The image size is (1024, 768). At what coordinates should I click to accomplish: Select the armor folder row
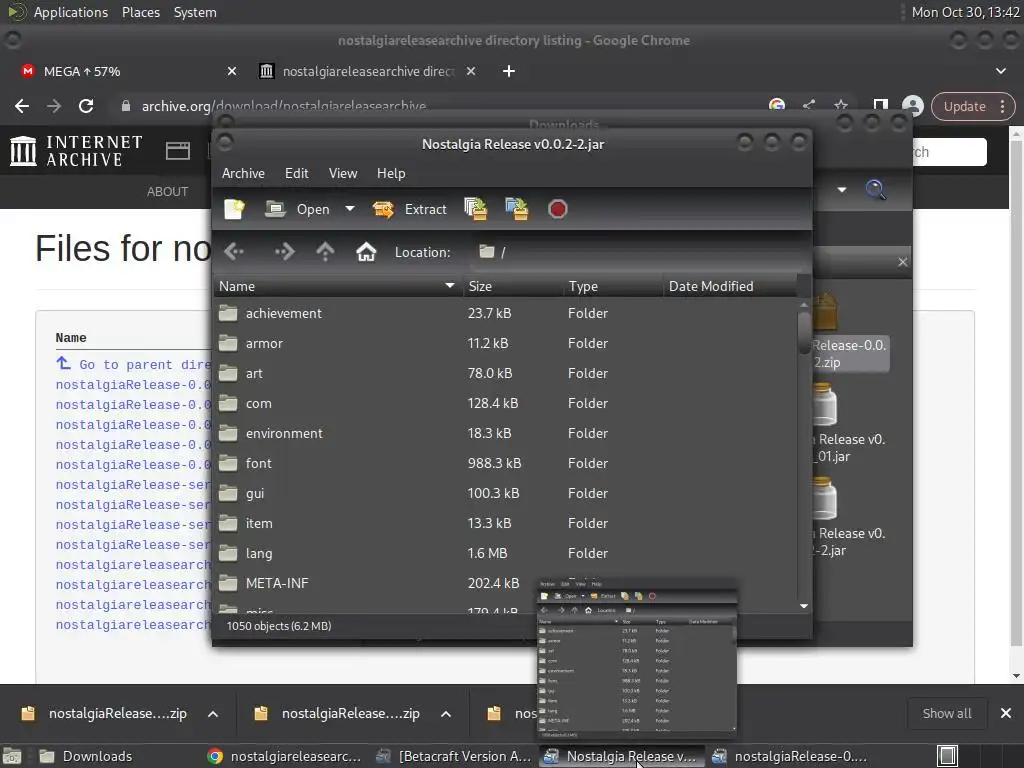pos(505,344)
